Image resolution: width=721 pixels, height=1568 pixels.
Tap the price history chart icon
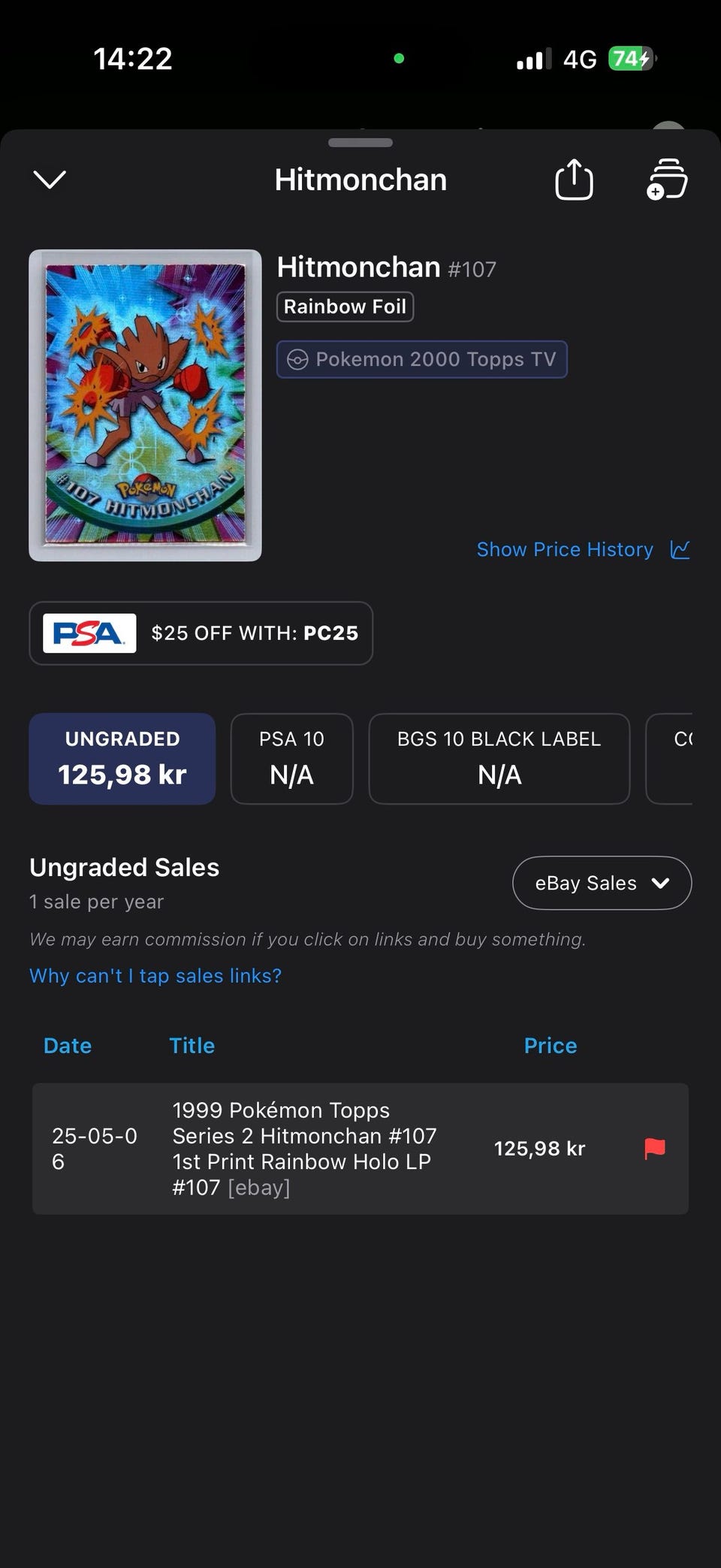pos(680,550)
